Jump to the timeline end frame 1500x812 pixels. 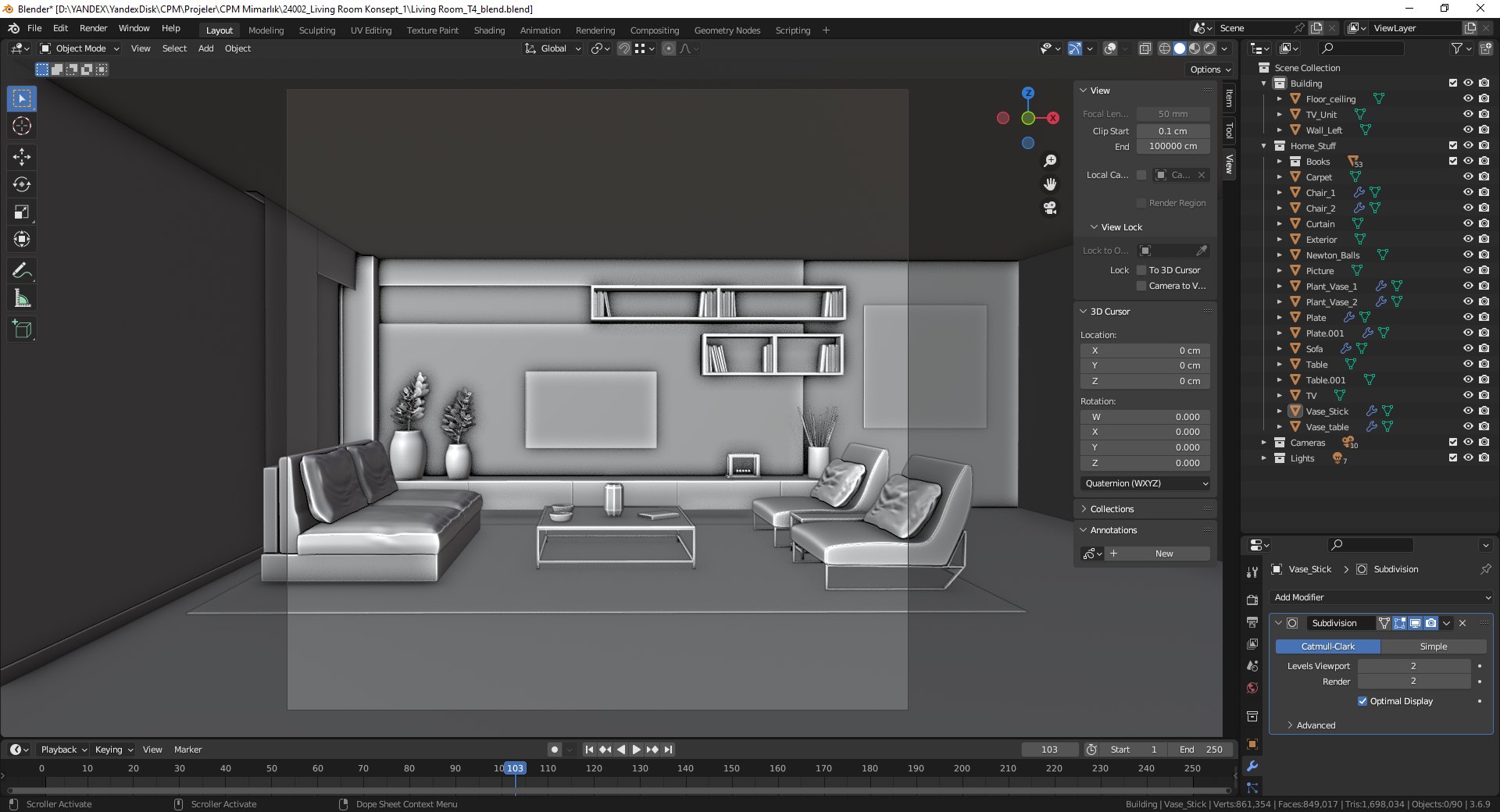(x=668, y=750)
